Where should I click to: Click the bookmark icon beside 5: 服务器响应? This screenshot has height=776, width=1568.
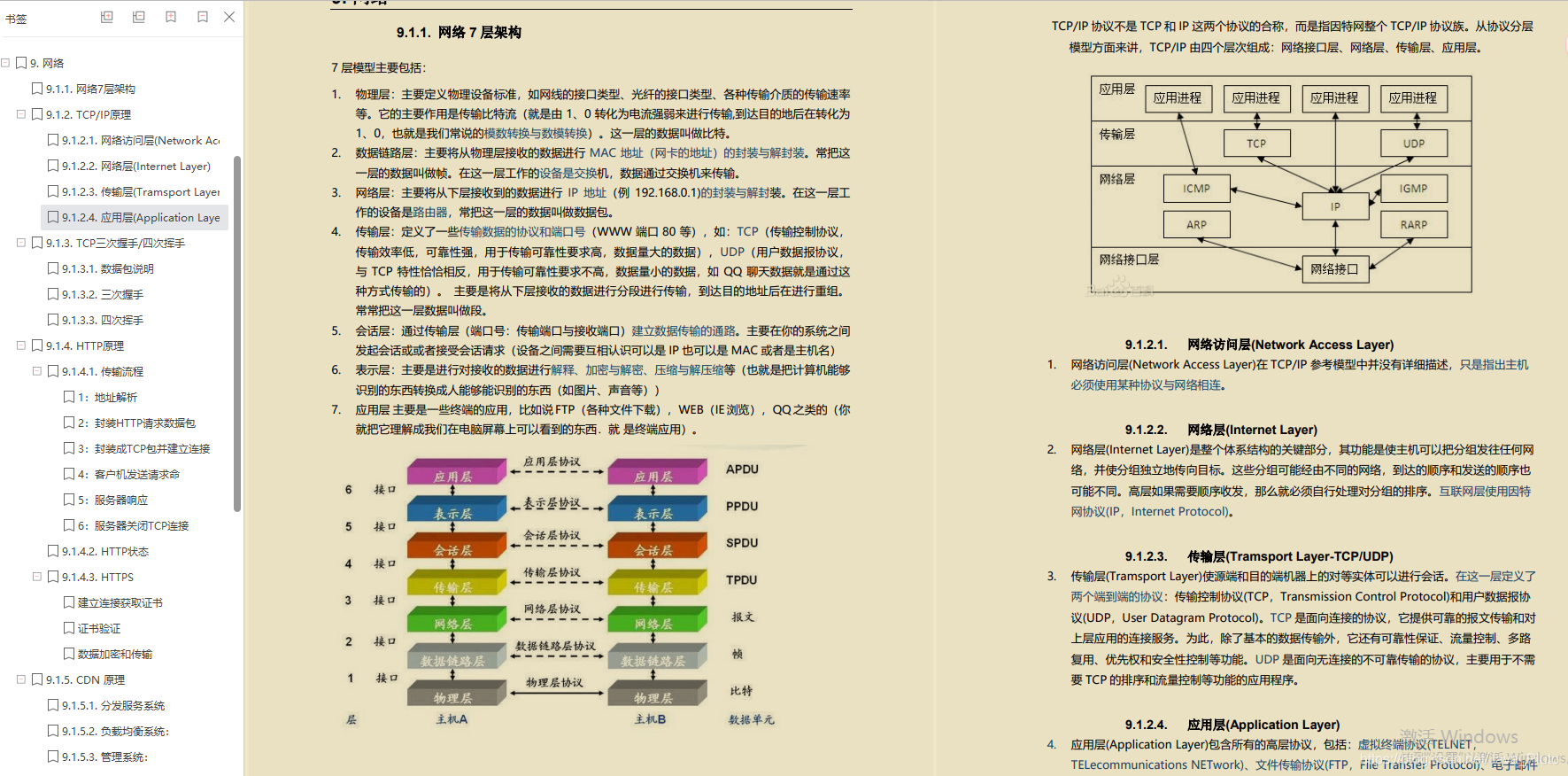point(69,500)
